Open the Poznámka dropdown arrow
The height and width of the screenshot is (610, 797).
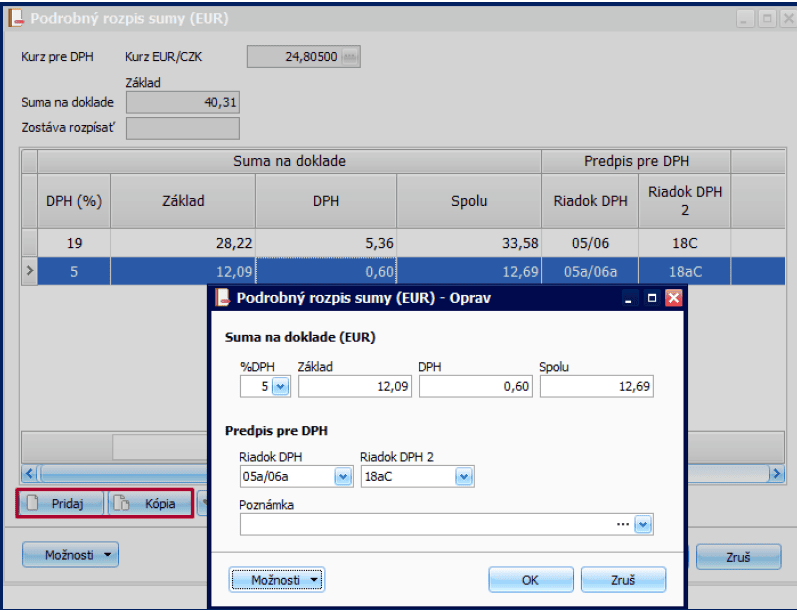pyautogui.click(x=643, y=525)
